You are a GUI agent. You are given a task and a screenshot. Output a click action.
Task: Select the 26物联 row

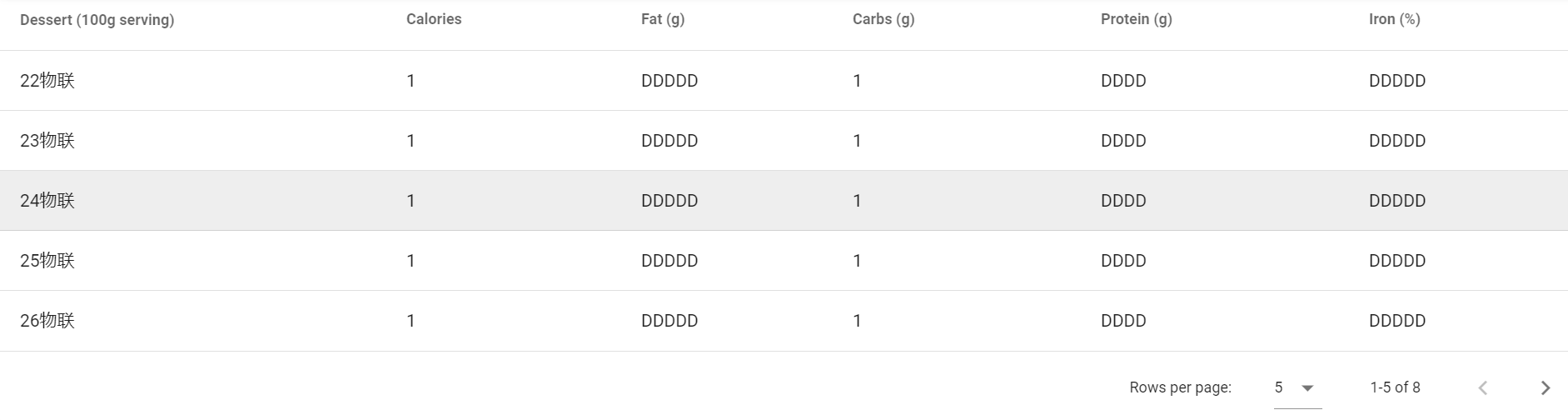[784, 321]
